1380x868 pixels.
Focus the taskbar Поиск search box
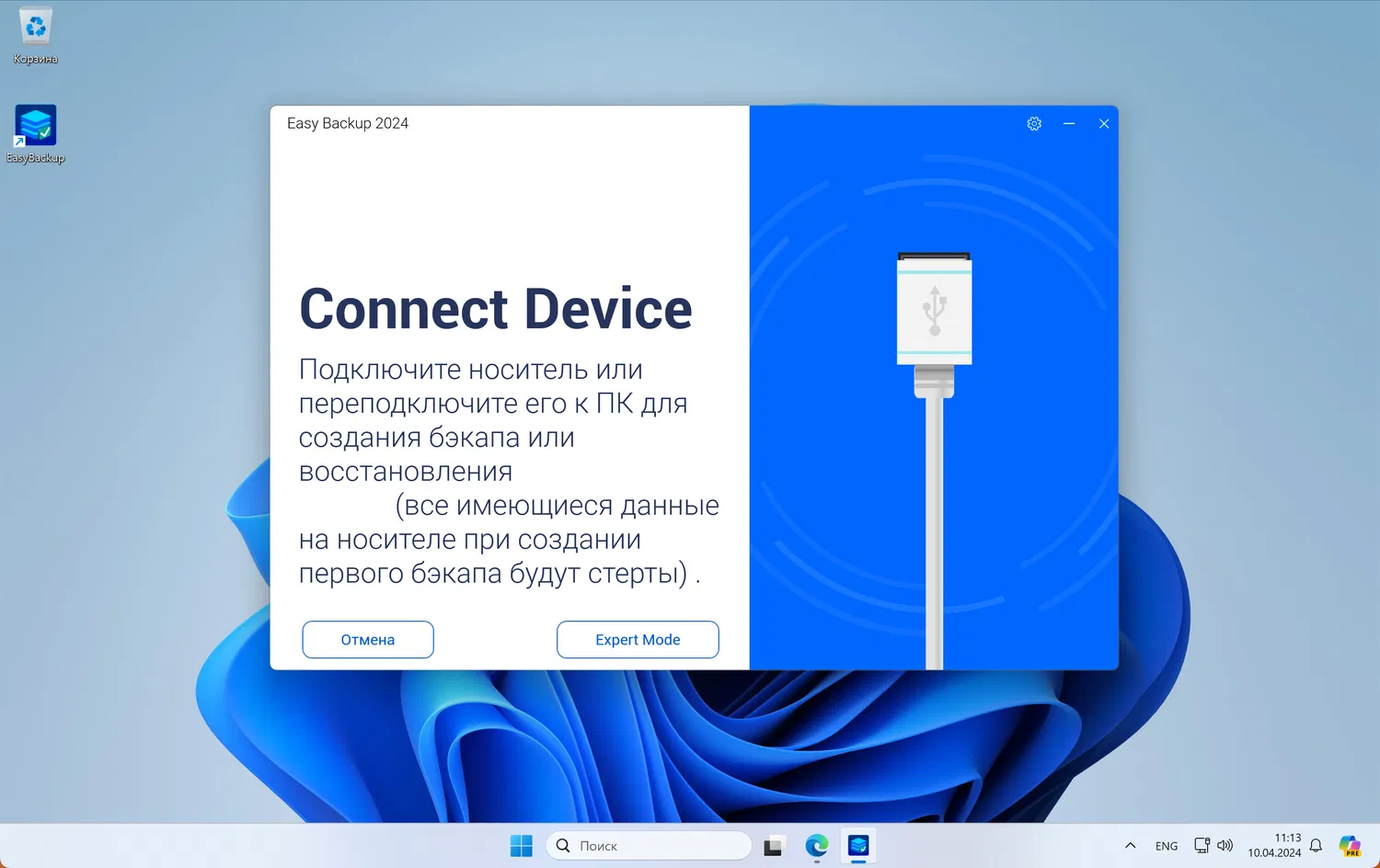pyautogui.click(x=649, y=846)
